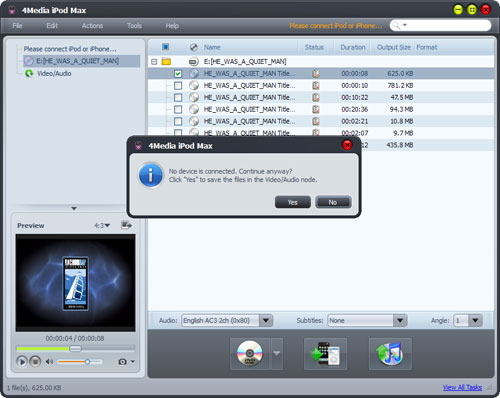Click the green Video/Audio sync icon
Image resolution: width=500 pixels, height=398 pixels.
[29, 73]
